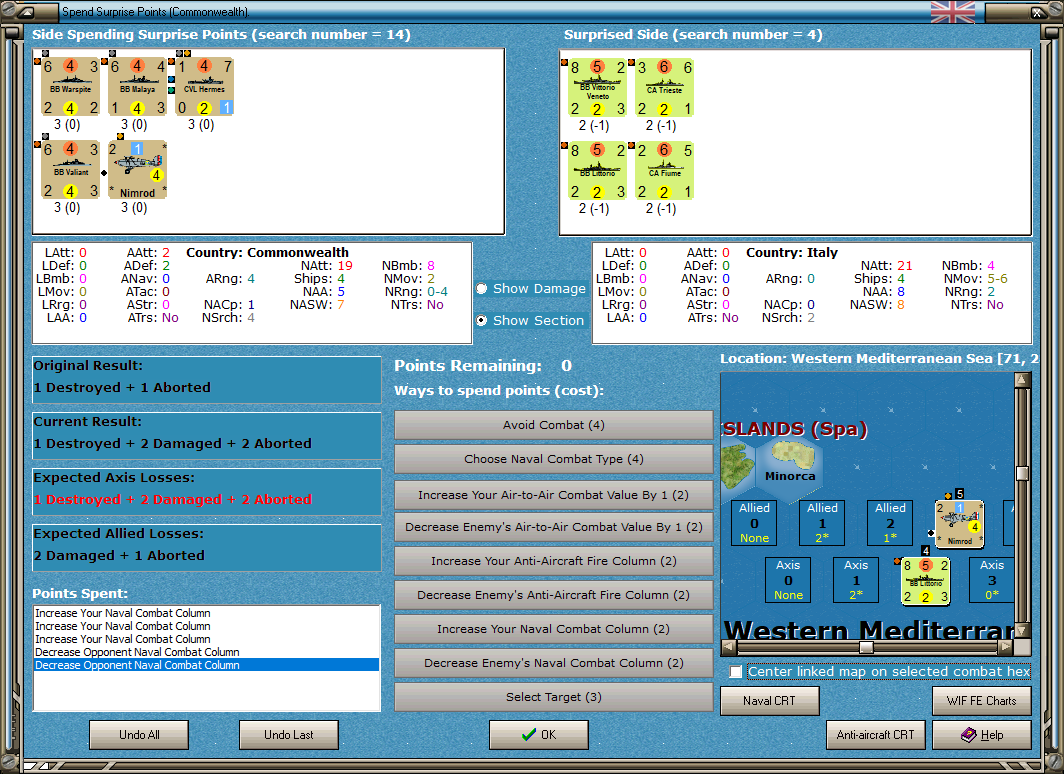Select the CVL Hermes unit counter
Viewport: 1064px width, 774px height.
click(205, 87)
